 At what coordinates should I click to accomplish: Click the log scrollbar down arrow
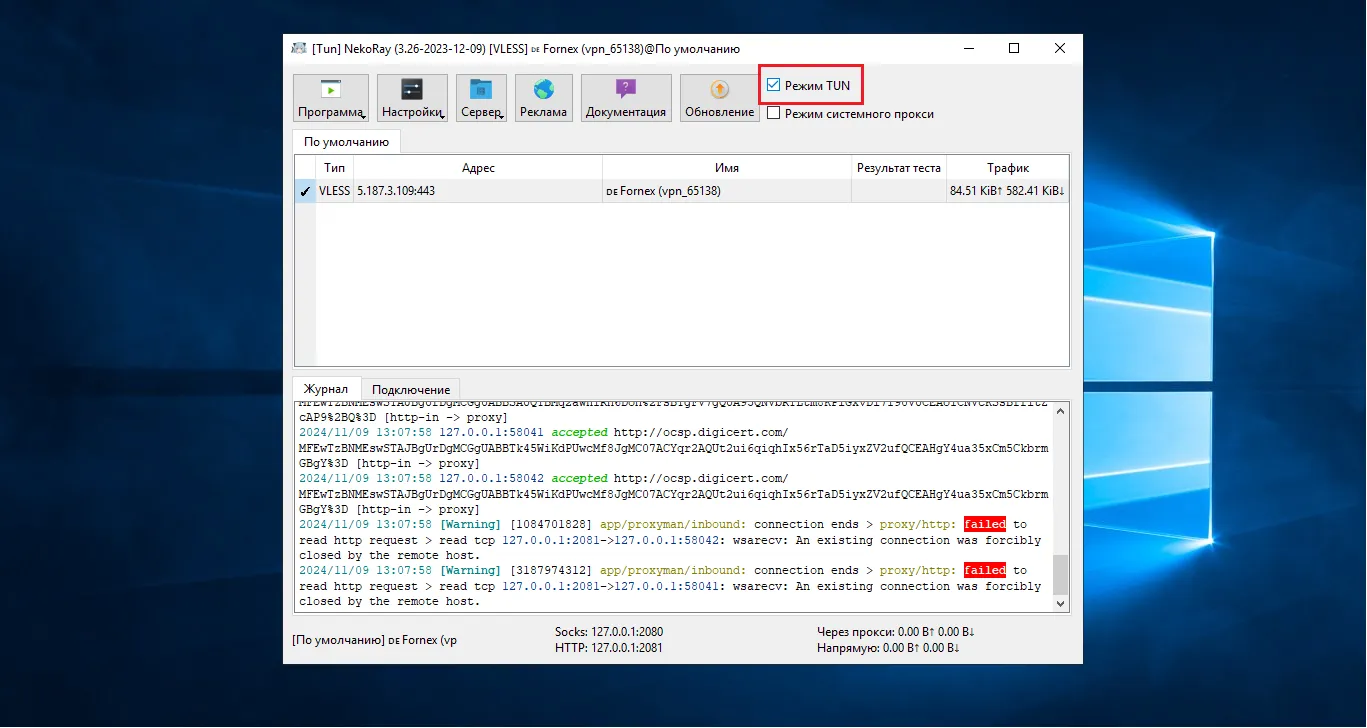coord(1061,603)
